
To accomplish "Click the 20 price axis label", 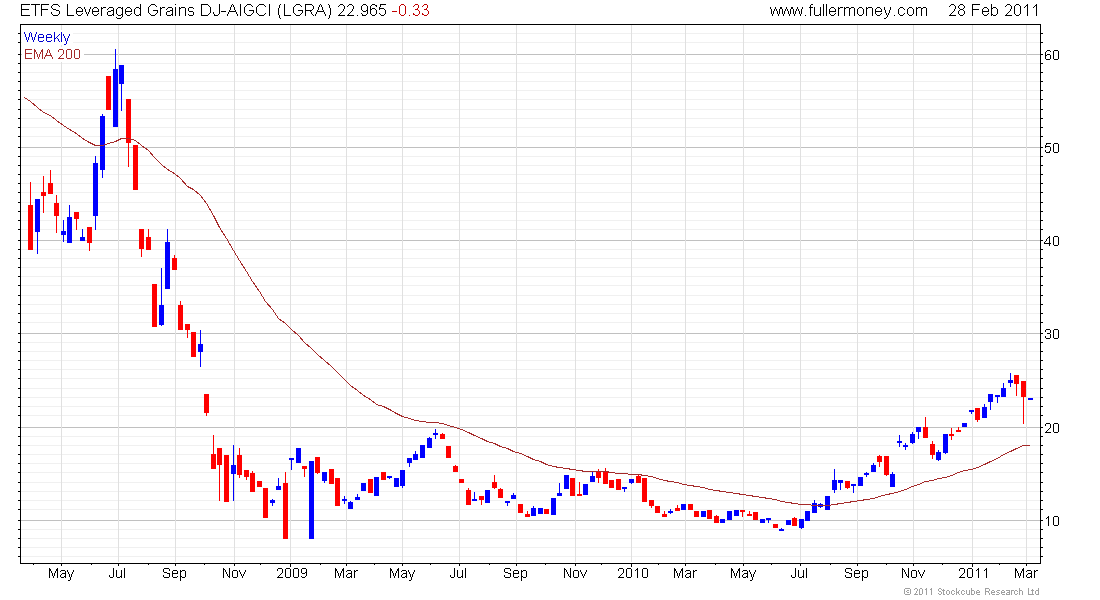I will [1052, 427].
